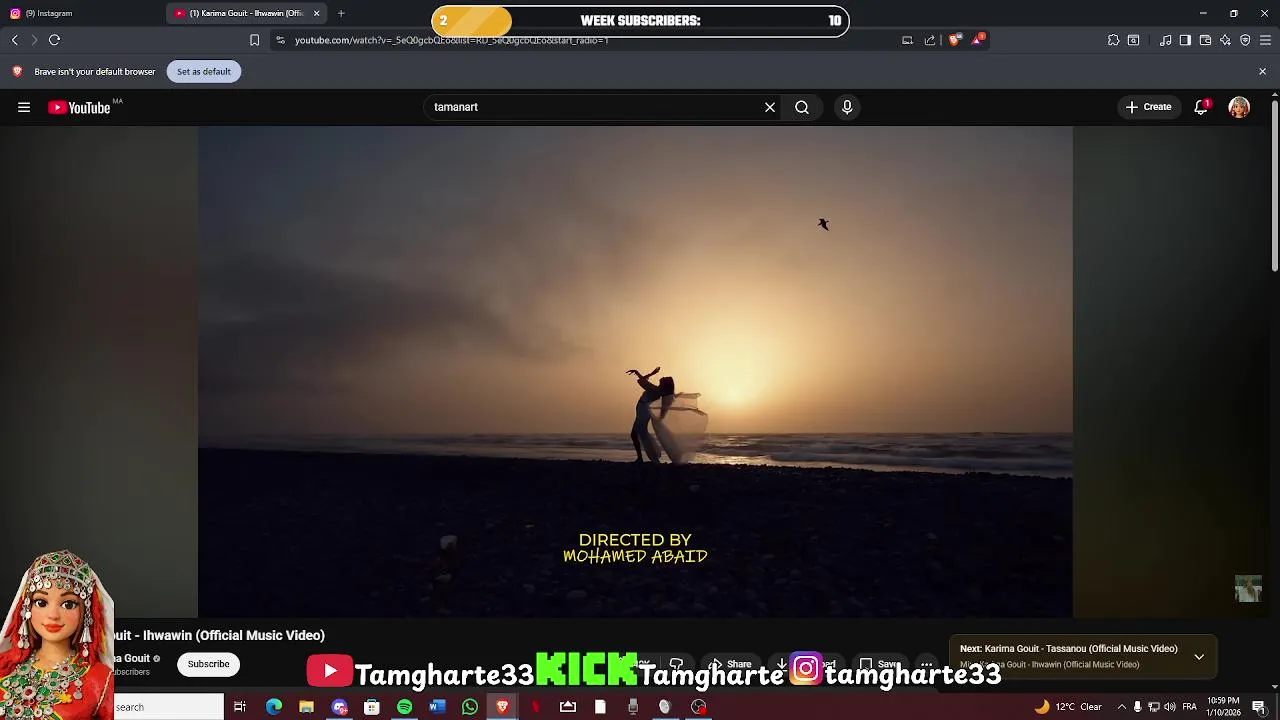Close the Karima Gouit YouTube tab
1280x720 pixels.
[316, 13]
